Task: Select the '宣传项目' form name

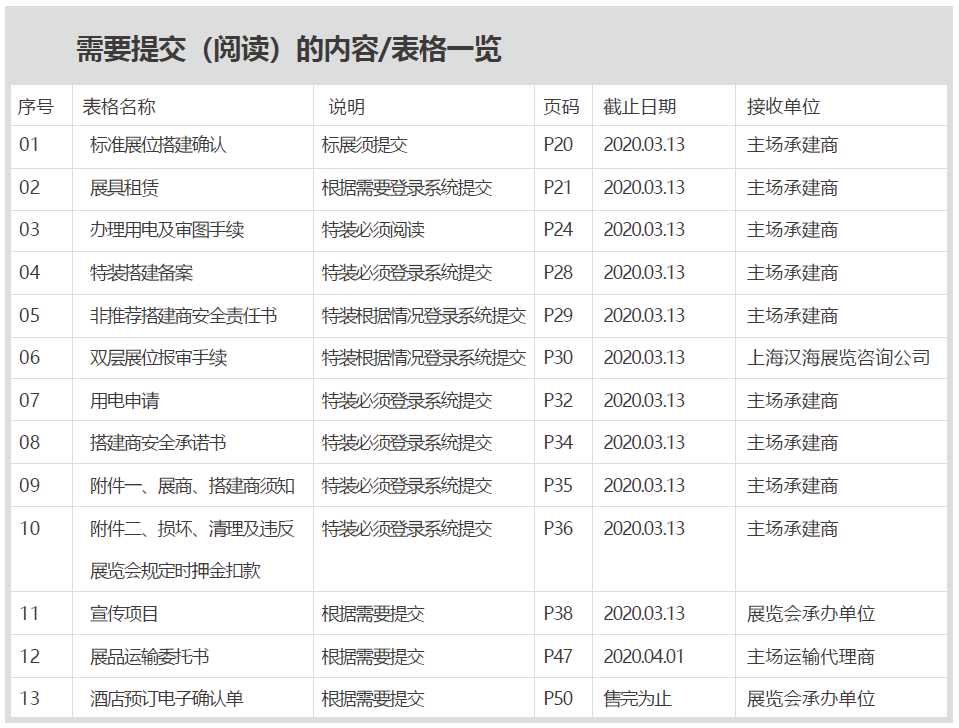Action: coord(124,614)
